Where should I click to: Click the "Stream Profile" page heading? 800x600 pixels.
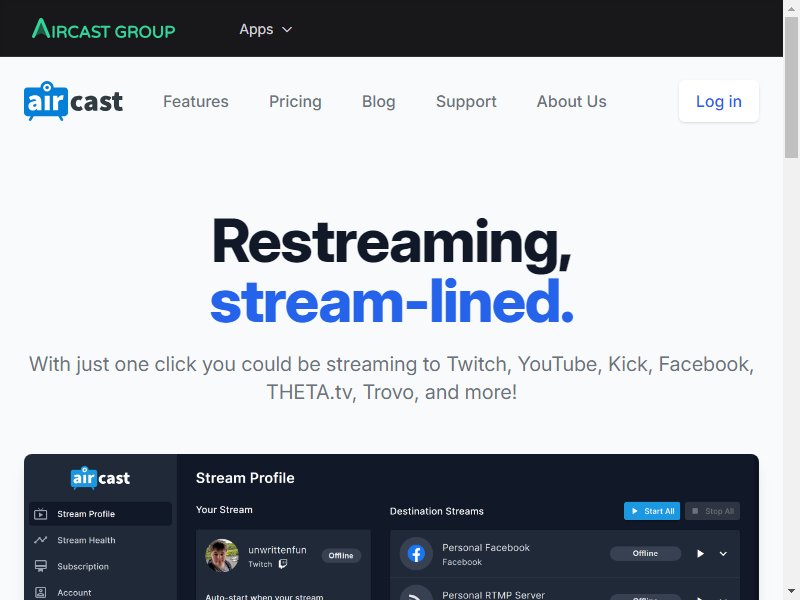point(245,478)
